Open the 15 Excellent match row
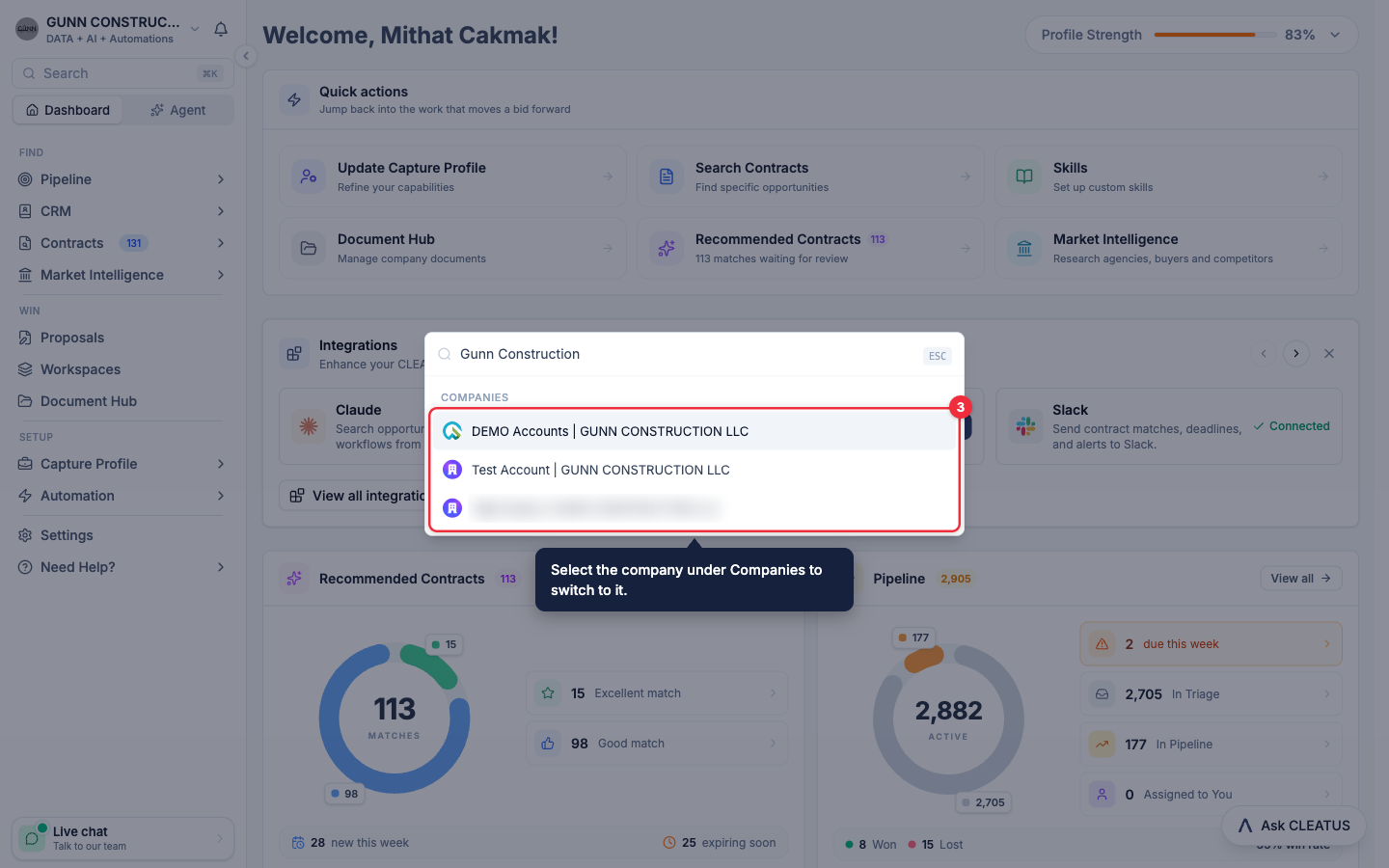The height and width of the screenshot is (868, 1389). [657, 693]
